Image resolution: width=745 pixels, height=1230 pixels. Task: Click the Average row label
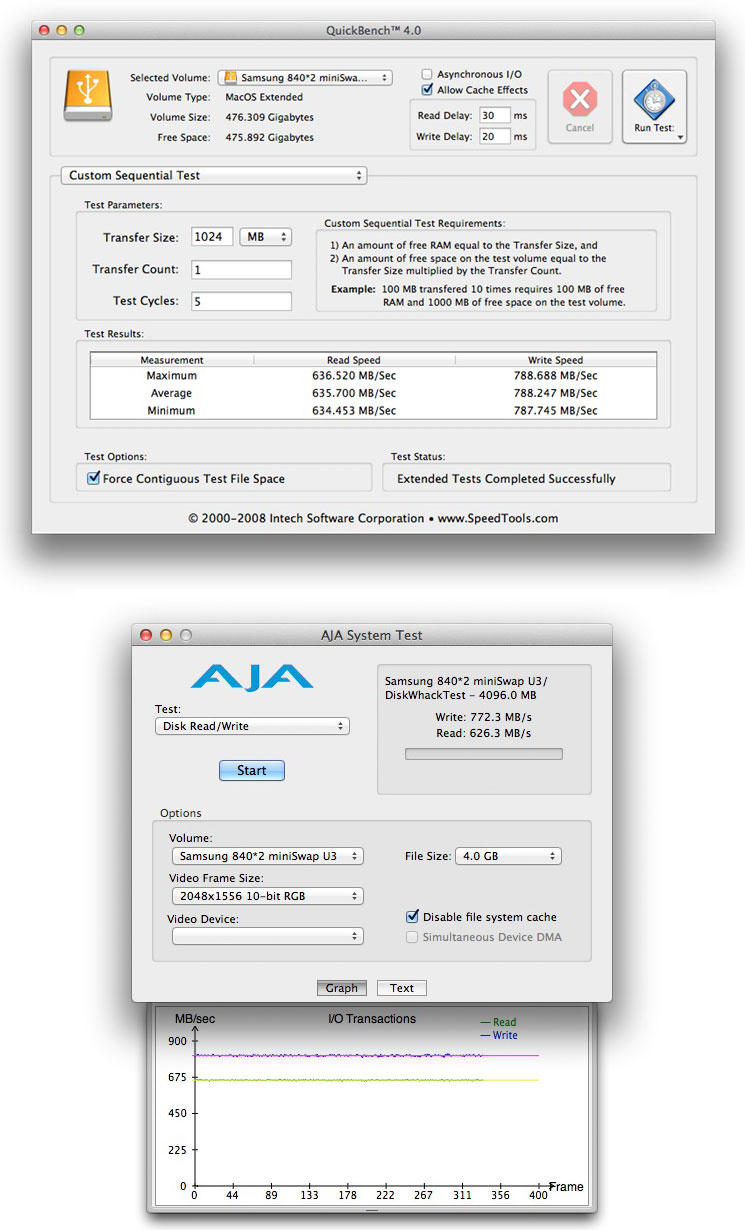172,393
